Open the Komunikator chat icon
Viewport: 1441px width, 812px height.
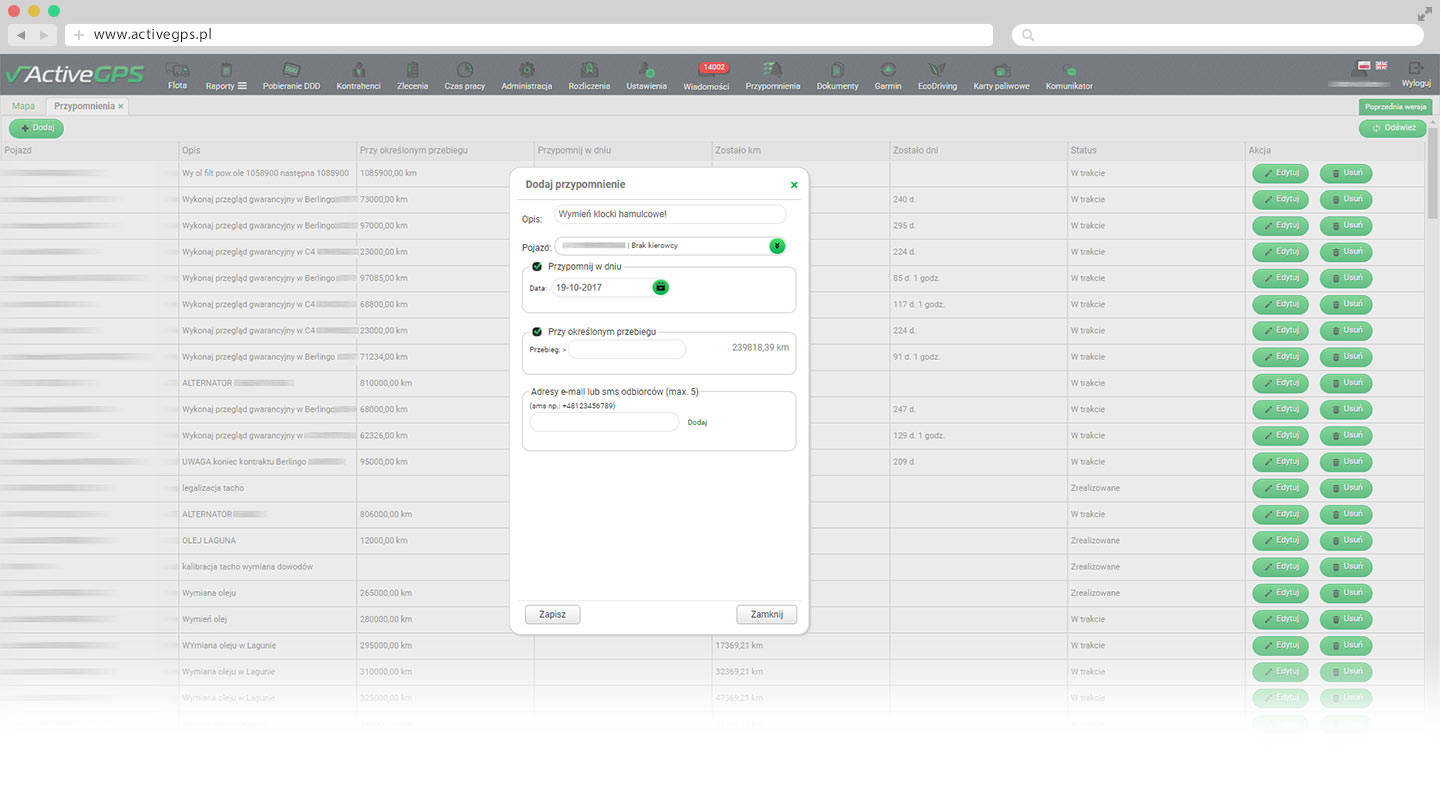click(x=1069, y=71)
